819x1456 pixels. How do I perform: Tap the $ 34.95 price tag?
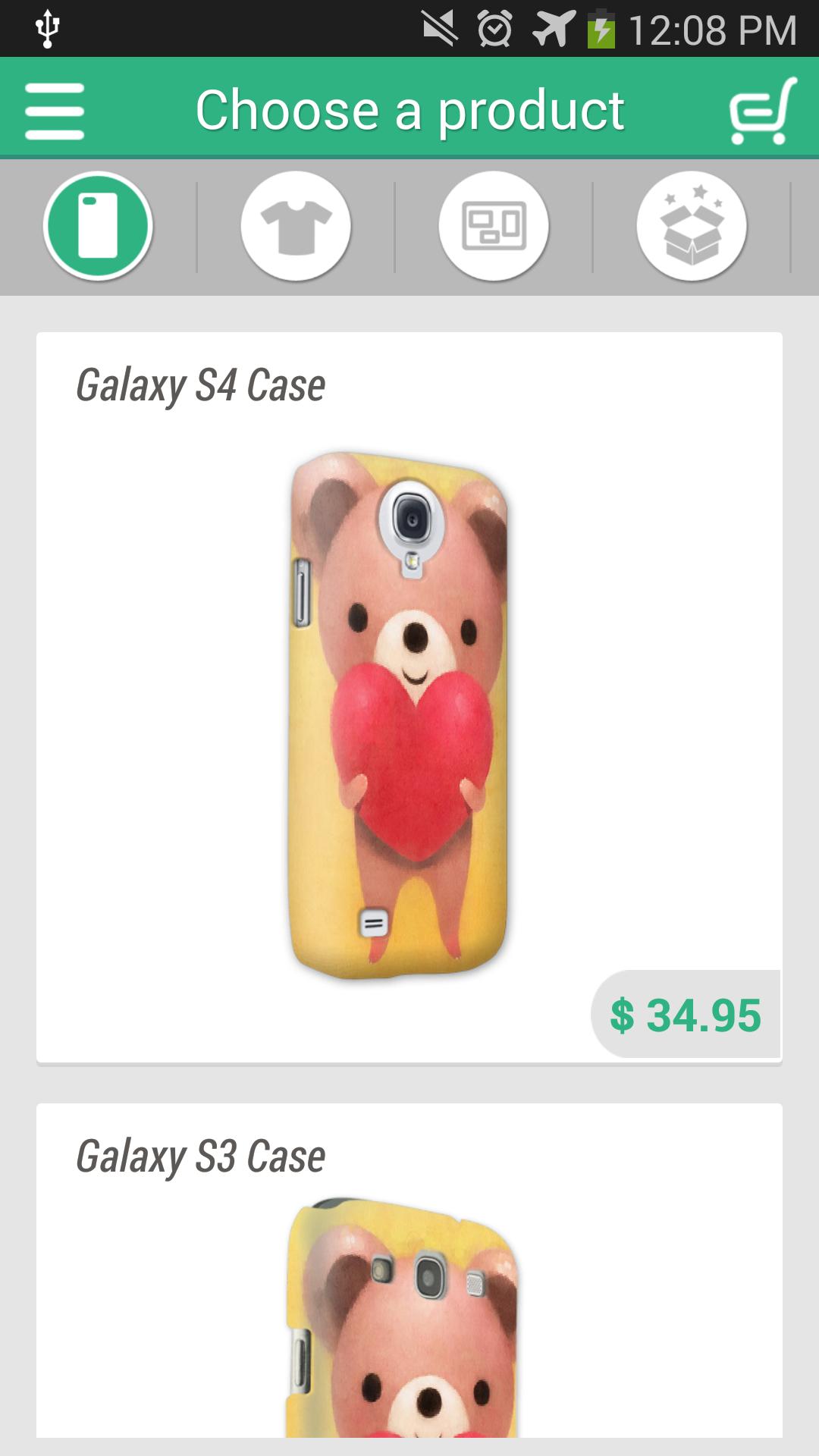(x=686, y=1015)
